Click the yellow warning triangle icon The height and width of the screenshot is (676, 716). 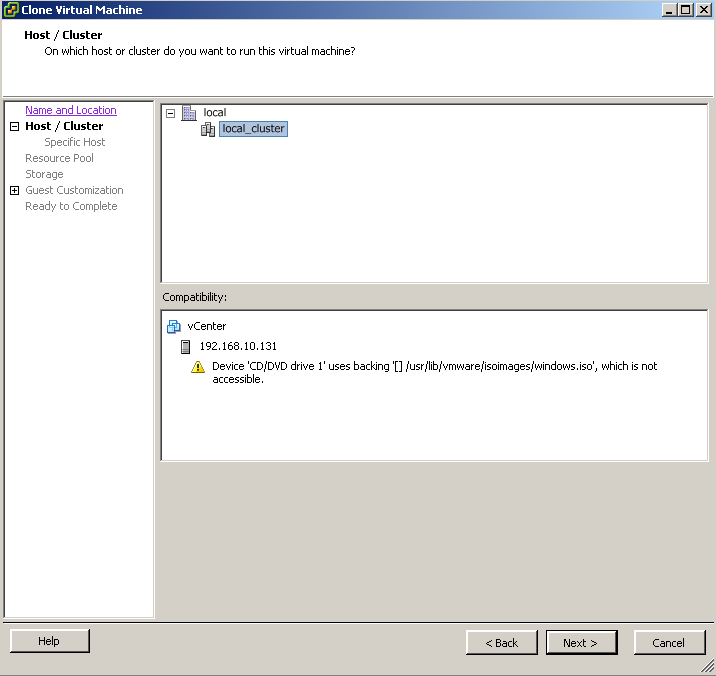click(x=198, y=367)
